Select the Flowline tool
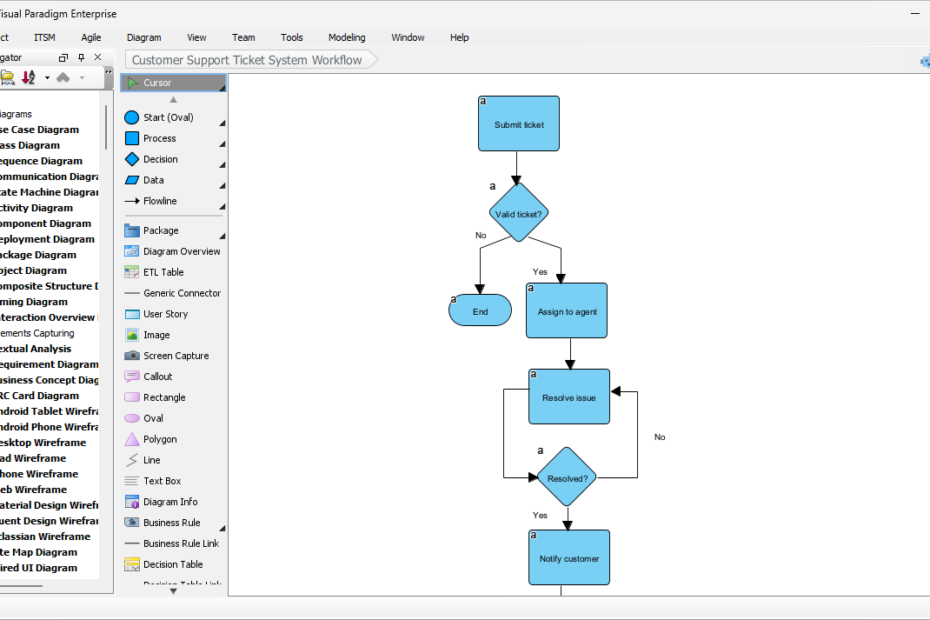 click(160, 201)
